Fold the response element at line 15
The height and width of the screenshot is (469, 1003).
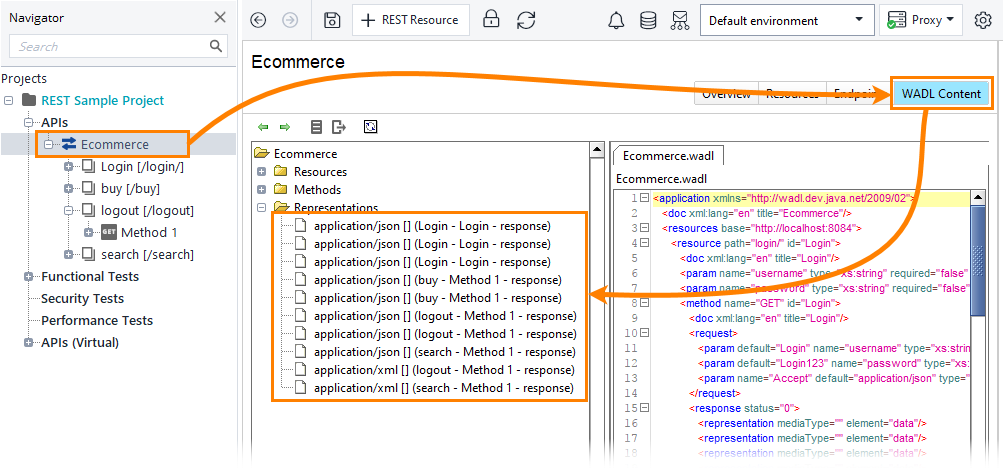coord(645,408)
